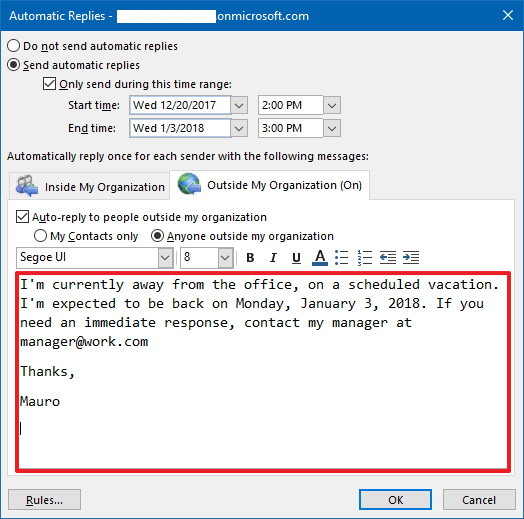Switch to Inside My Organization tab
524x519 pixels.
coord(89,186)
